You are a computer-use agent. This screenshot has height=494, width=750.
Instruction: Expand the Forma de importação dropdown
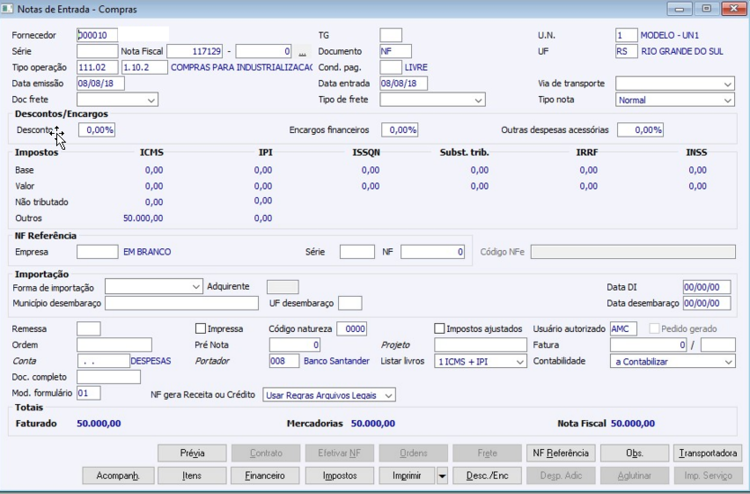(x=154, y=287)
